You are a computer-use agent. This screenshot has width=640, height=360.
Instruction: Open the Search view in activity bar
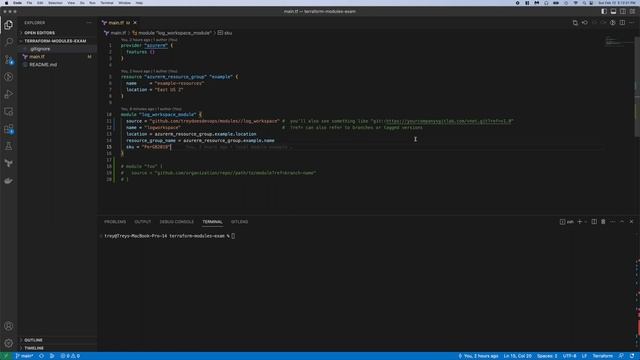[x=9, y=42]
